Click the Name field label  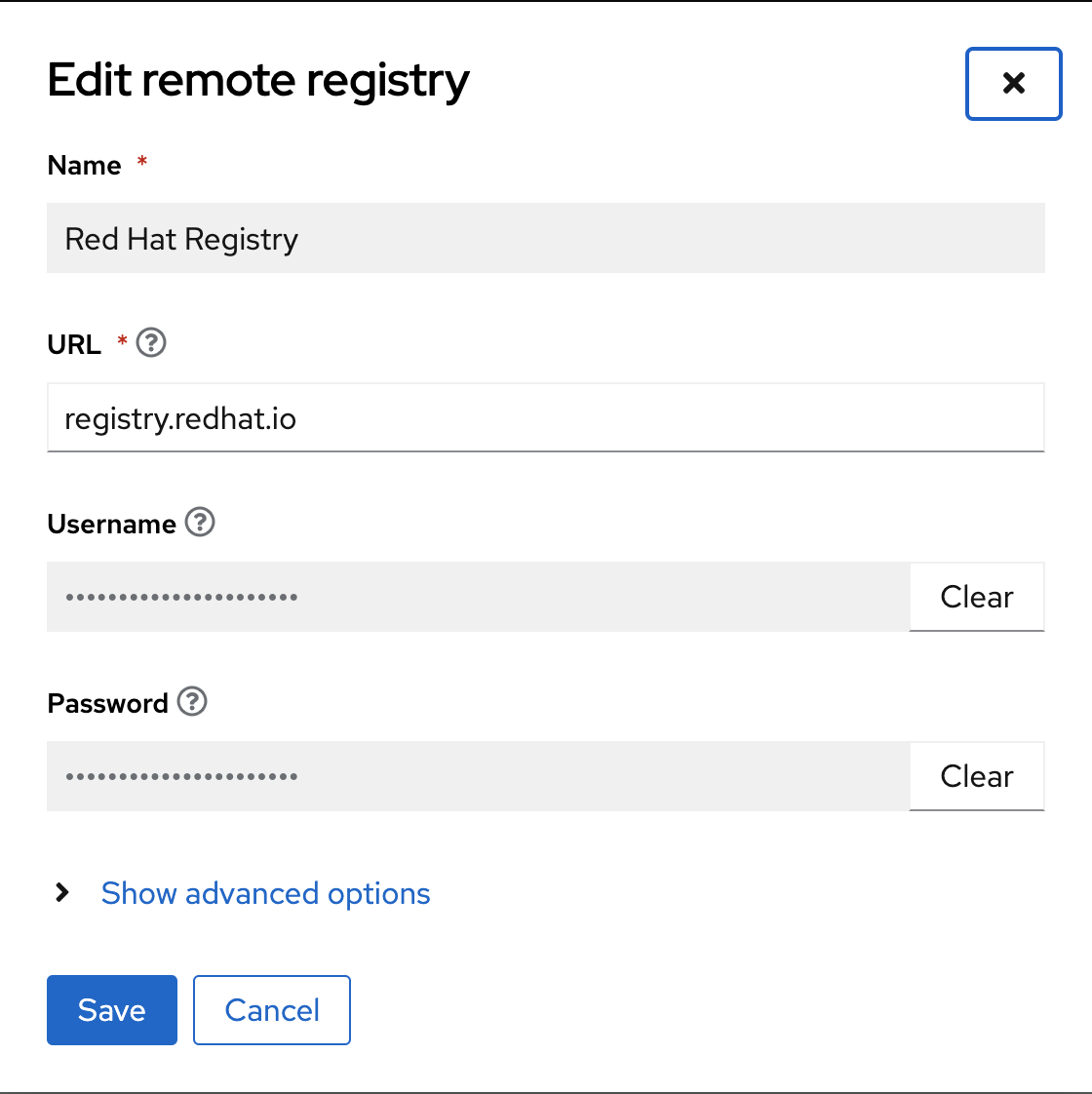84,166
